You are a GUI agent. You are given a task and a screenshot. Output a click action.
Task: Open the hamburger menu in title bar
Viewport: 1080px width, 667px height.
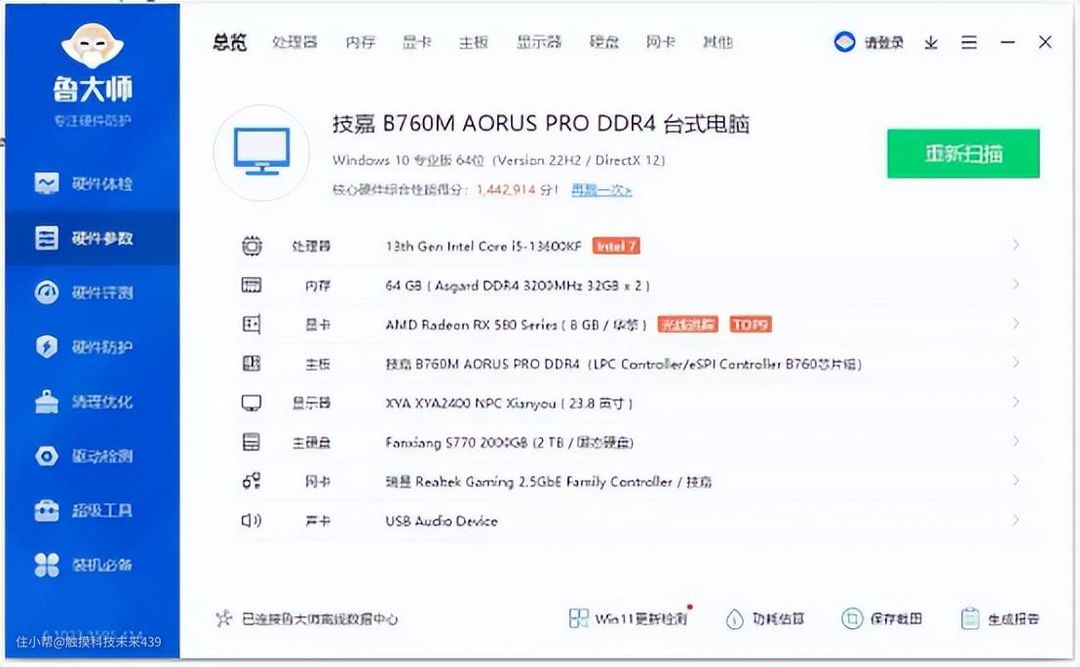[969, 43]
